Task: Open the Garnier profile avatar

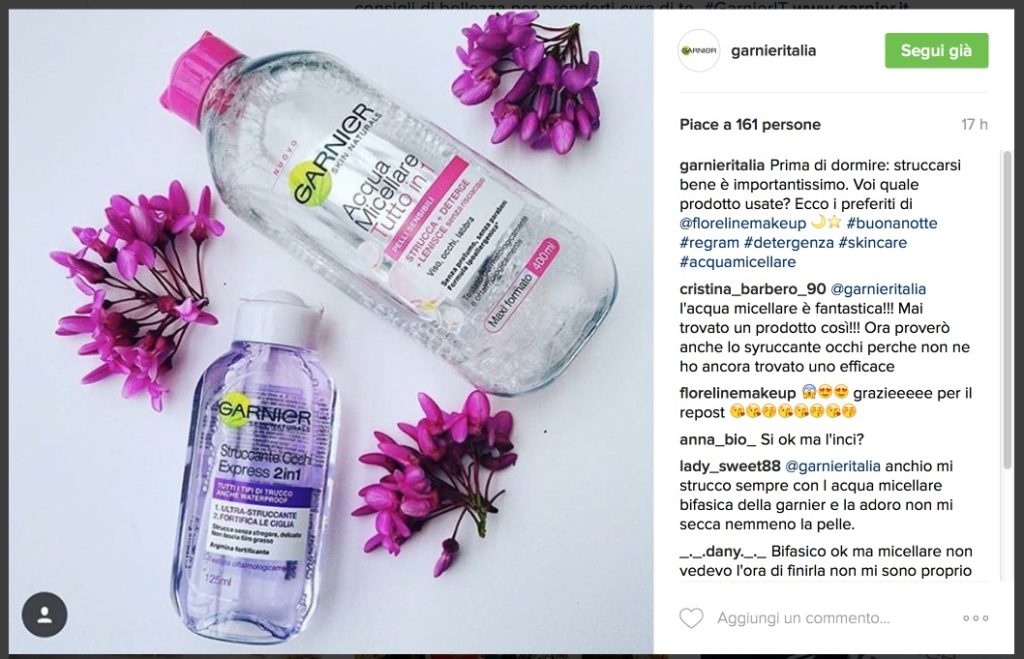Action: (699, 50)
